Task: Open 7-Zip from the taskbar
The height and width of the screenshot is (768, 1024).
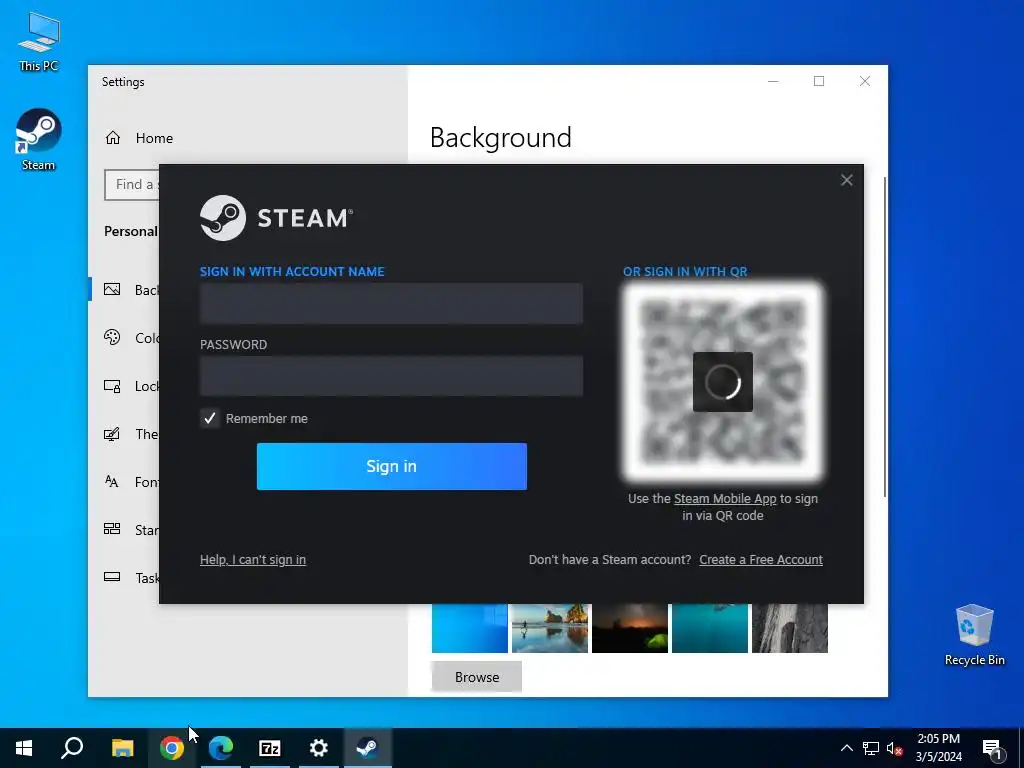Action: pos(270,748)
